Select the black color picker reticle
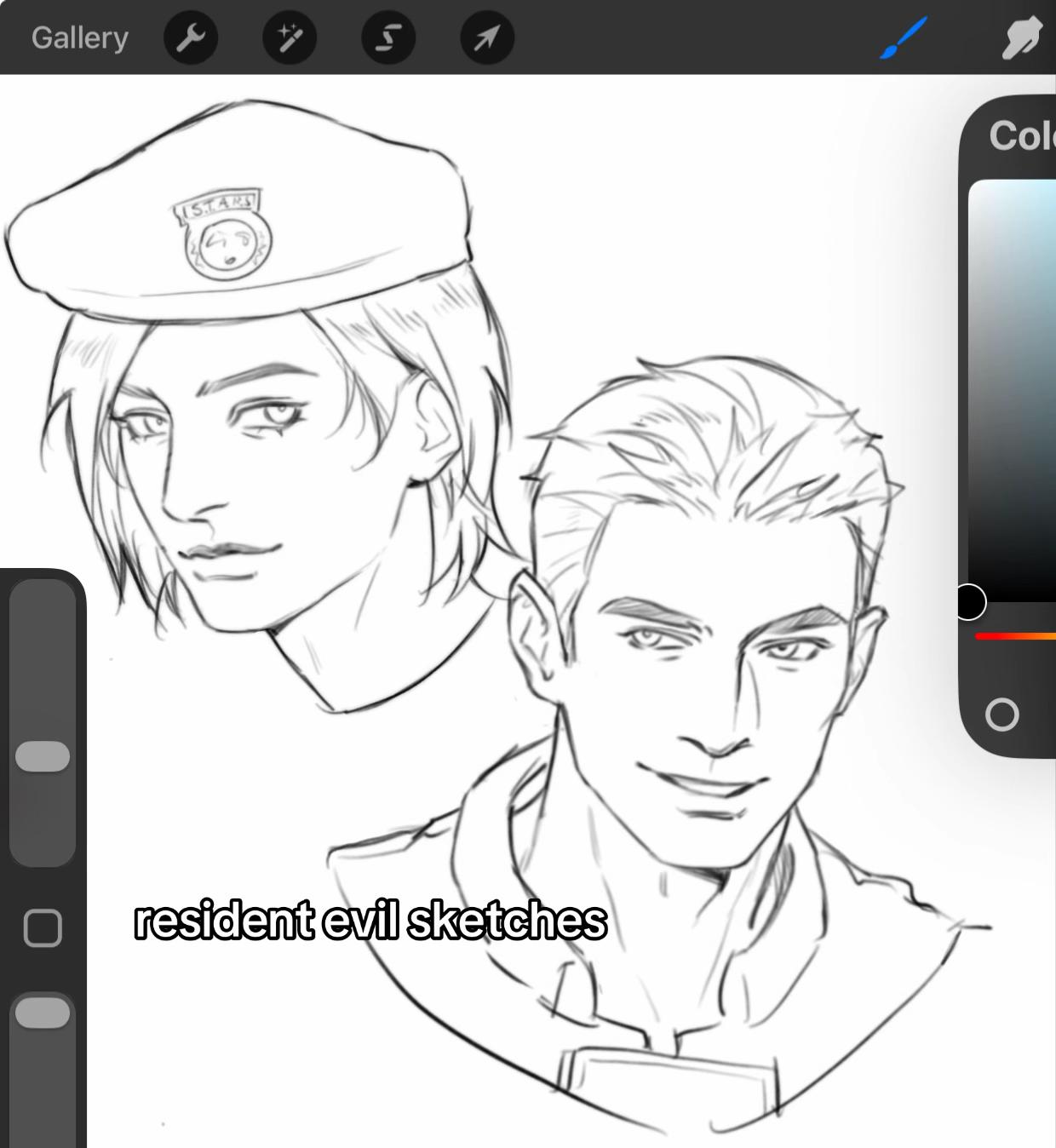Image resolution: width=1056 pixels, height=1148 pixels. [969, 602]
